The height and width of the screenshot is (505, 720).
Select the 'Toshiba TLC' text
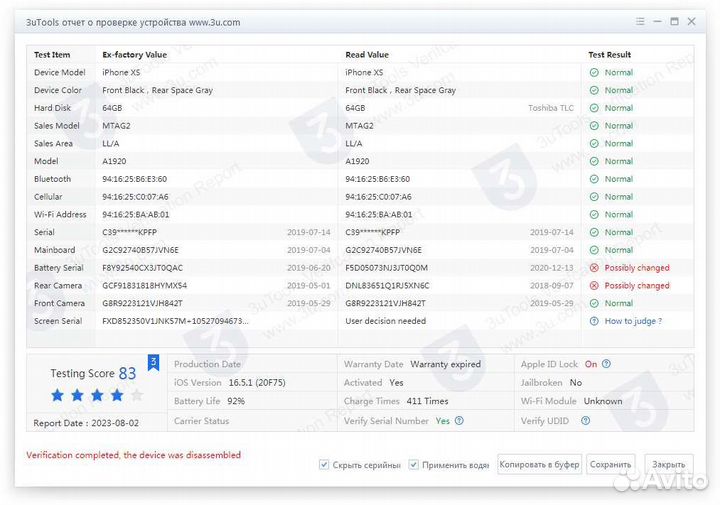pyautogui.click(x=551, y=108)
